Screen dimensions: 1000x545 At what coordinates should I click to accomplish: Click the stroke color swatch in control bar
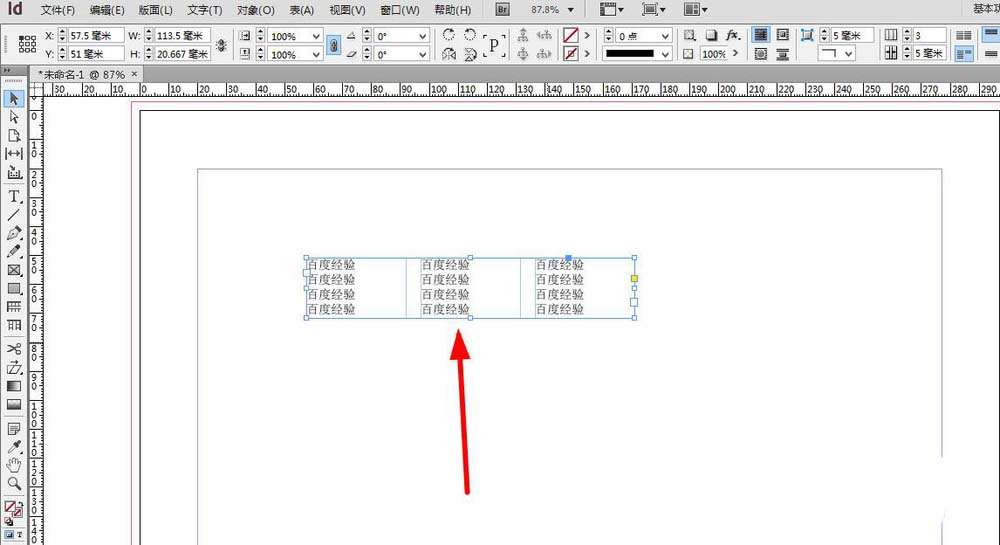571,54
